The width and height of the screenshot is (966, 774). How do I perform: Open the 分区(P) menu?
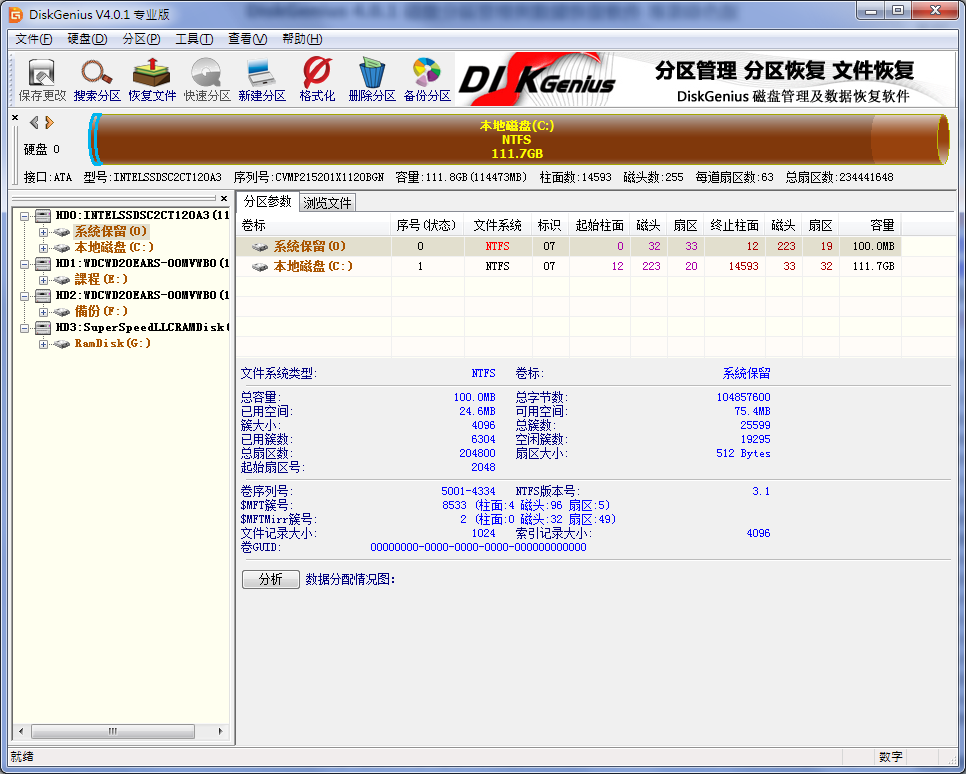(141, 39)
